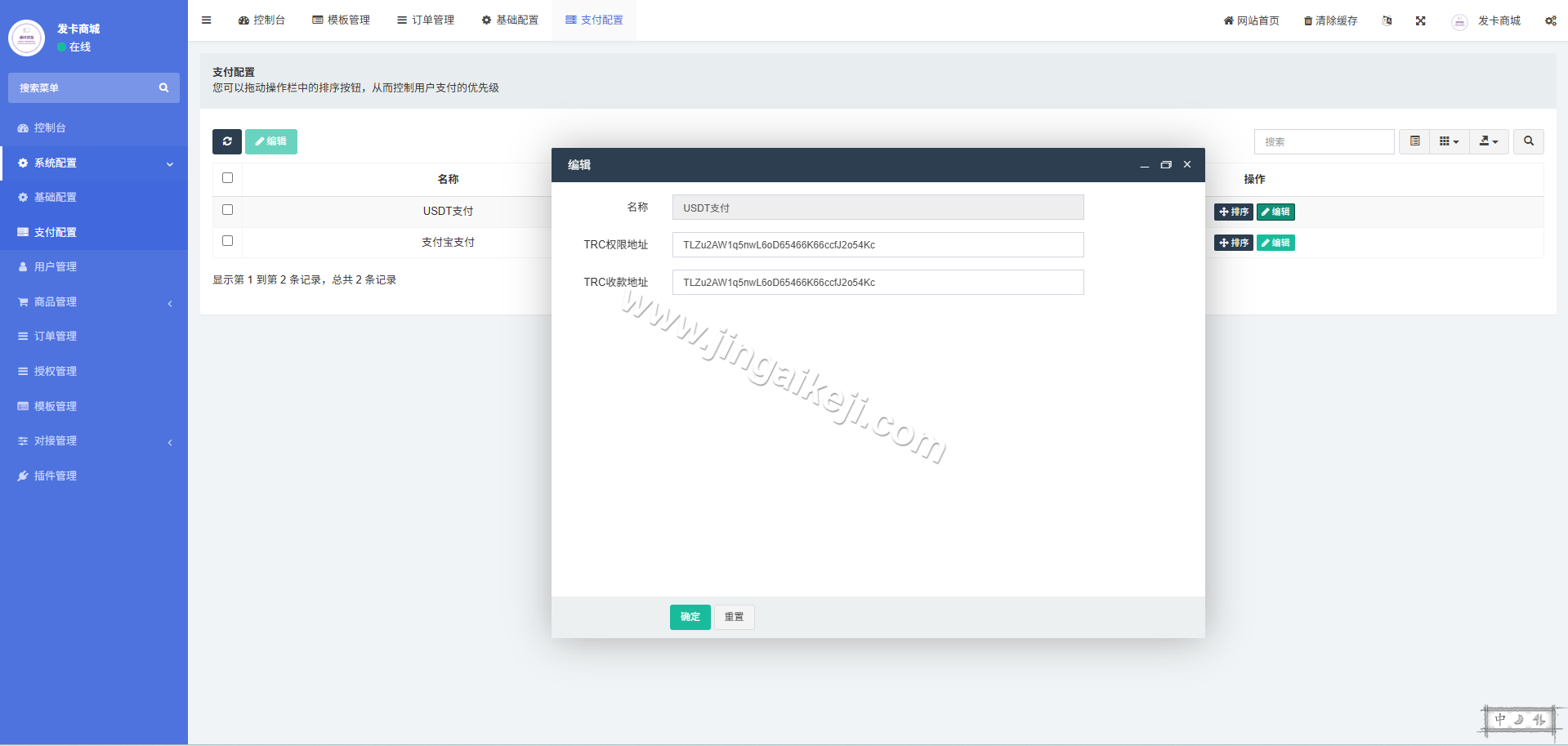Image resolution: width=1568 pixels, height=746 pixels.
Task: Select the fullscreen toggle icon in top bar
Action: [1421, 20]
